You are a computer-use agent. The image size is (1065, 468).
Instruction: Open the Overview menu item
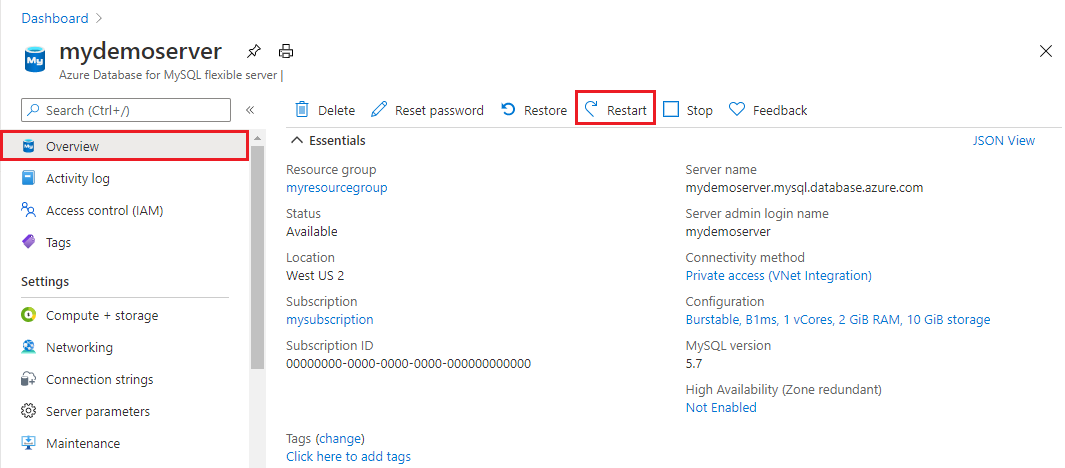pyautogui.click(x=72, y=146)
